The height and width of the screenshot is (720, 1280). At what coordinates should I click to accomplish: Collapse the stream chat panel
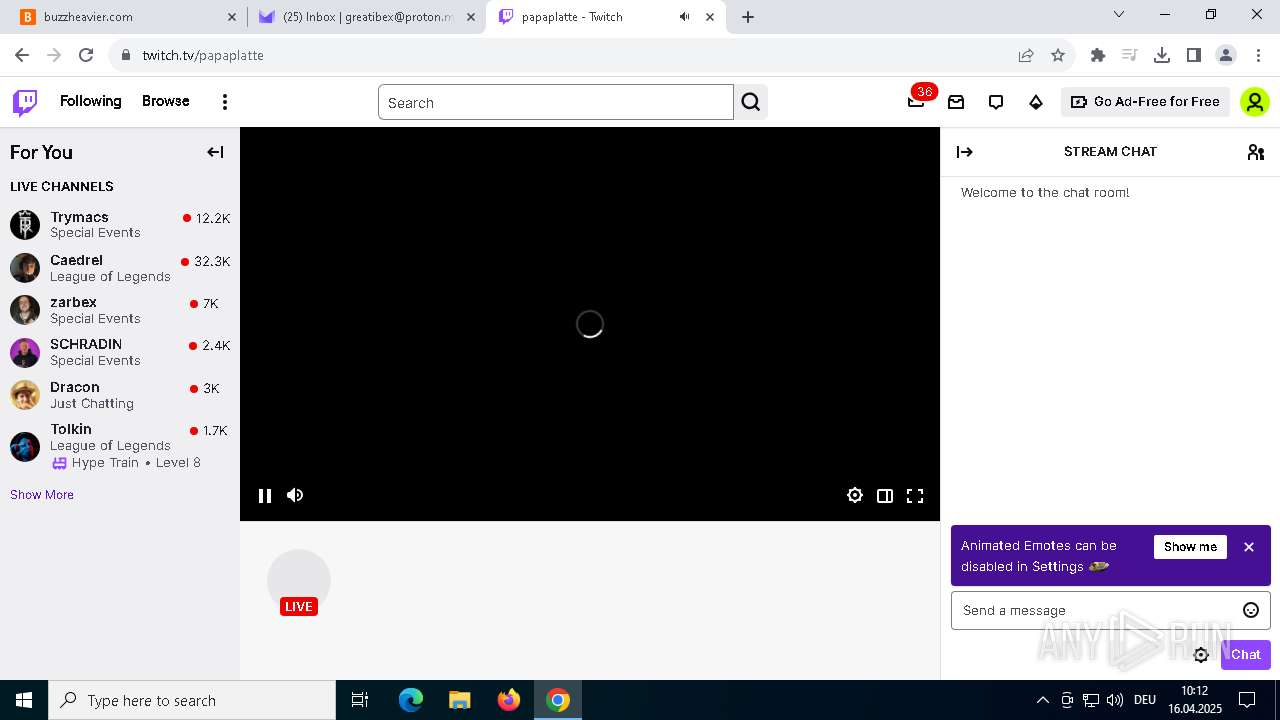965,152
